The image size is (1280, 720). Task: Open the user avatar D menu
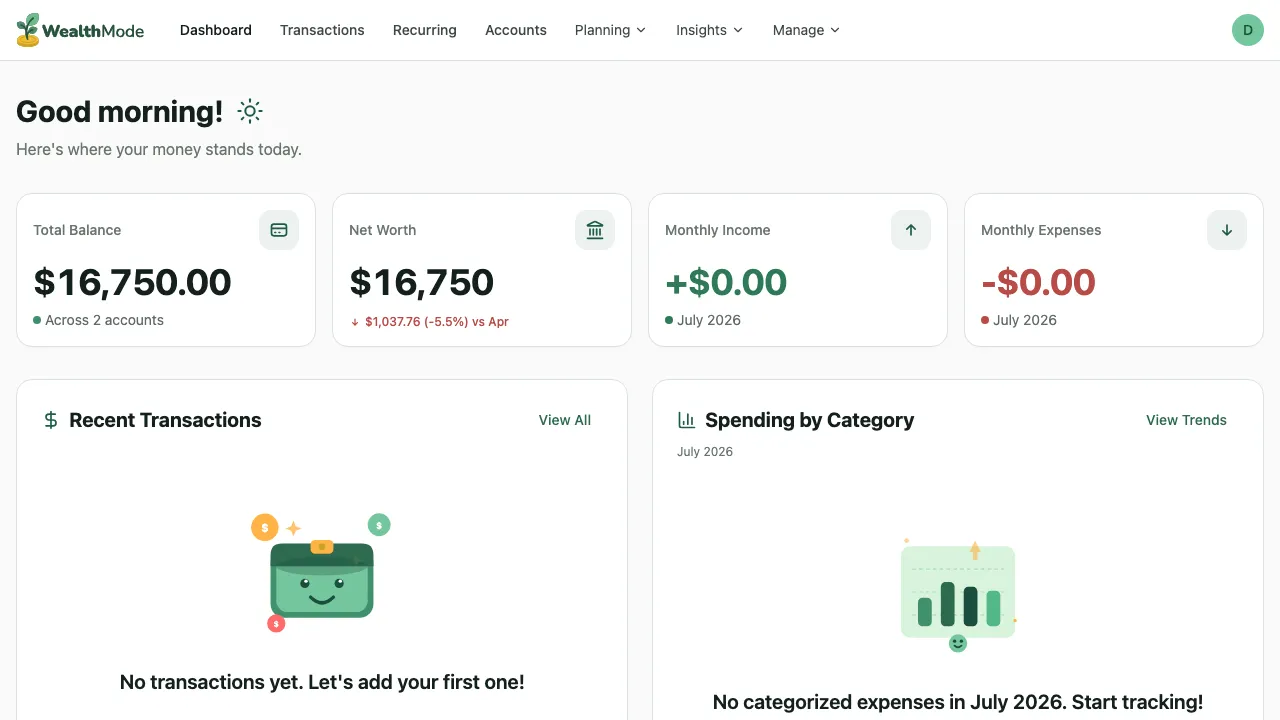coord(1248,30)
